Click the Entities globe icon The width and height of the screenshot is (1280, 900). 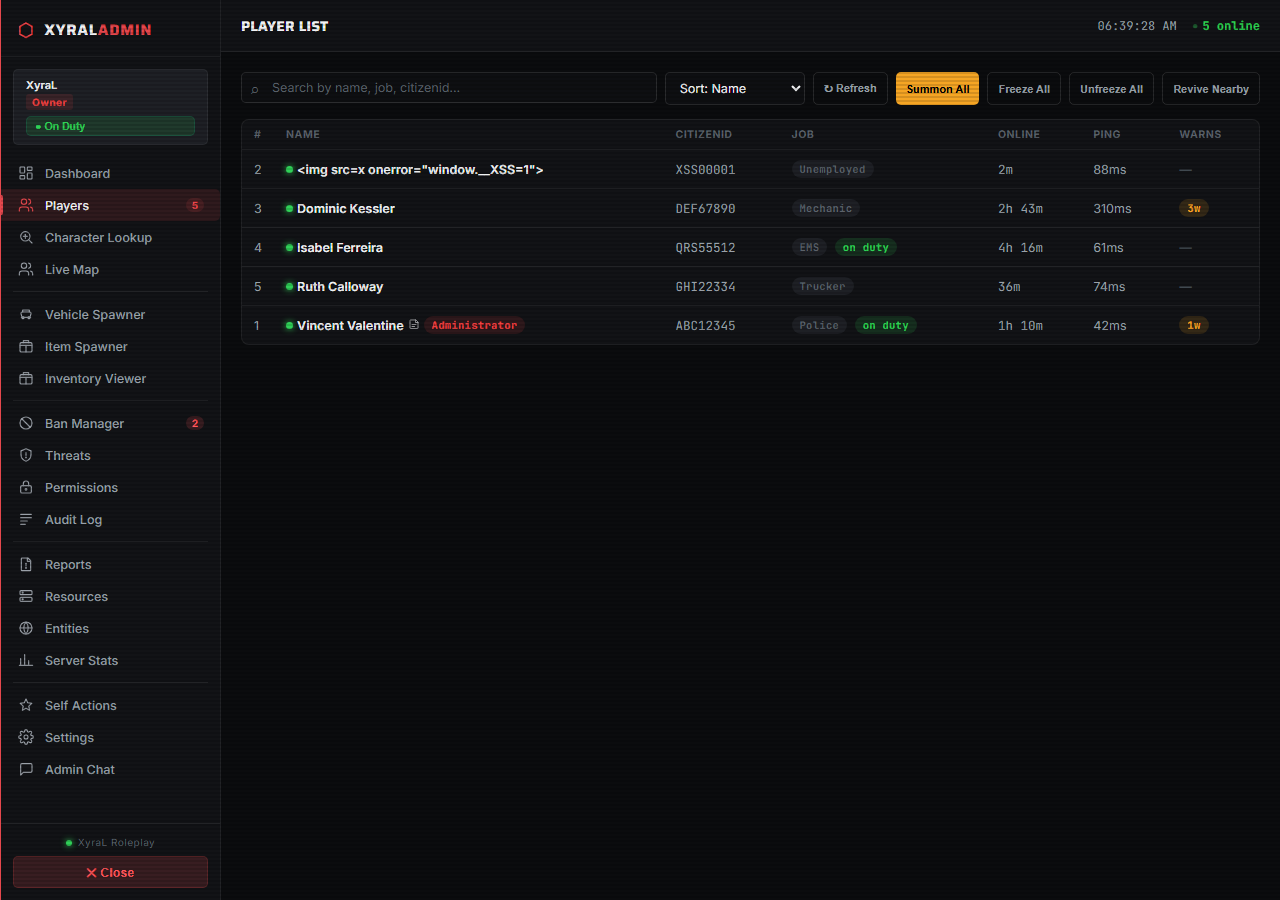pos(26,628)
